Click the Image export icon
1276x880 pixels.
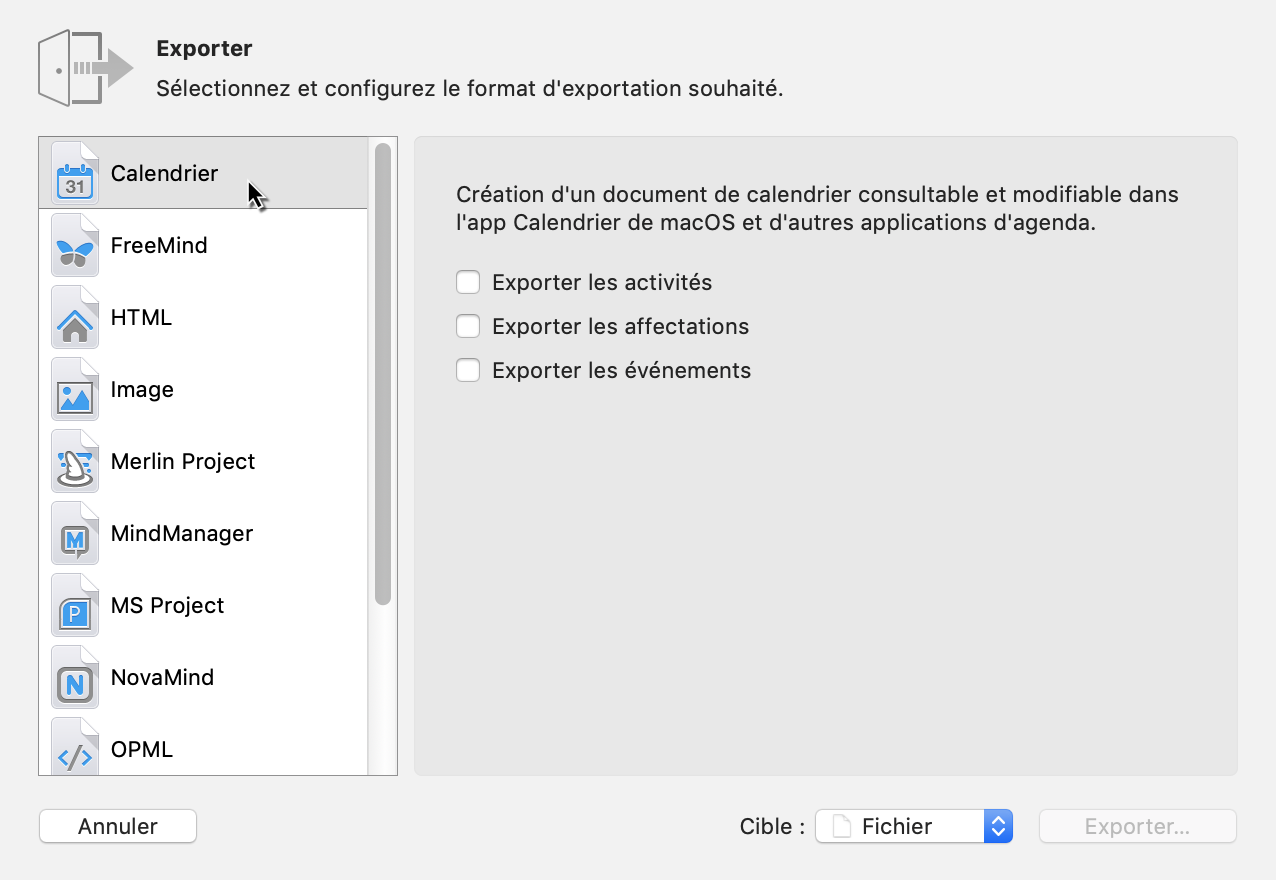[x=75, y=388]
